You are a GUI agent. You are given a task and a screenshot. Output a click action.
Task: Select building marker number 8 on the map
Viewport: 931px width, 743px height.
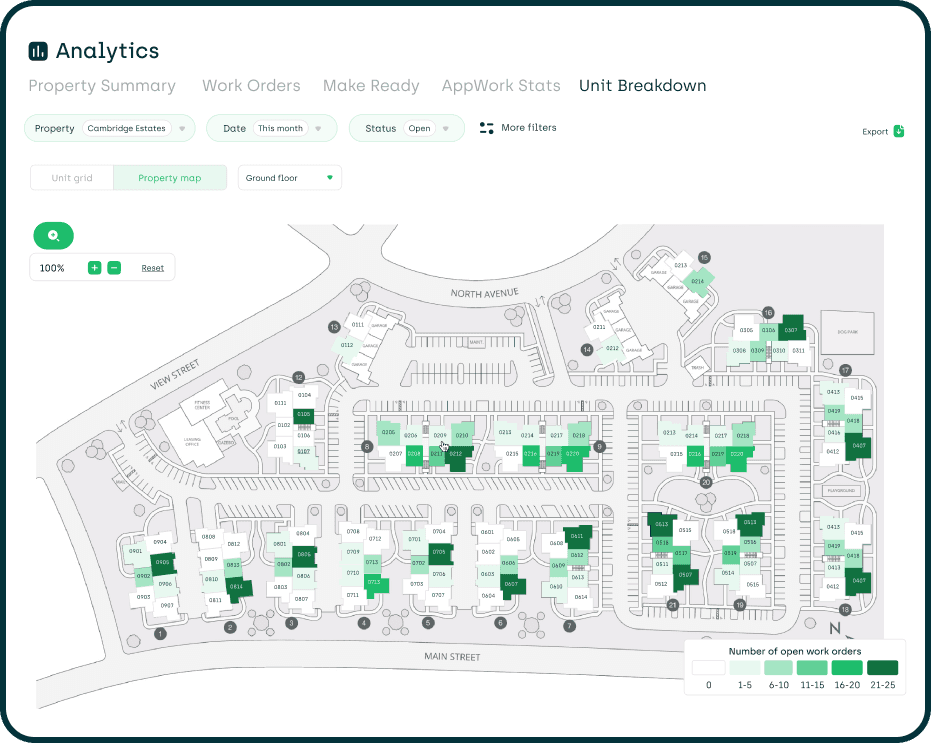[367, 446]
